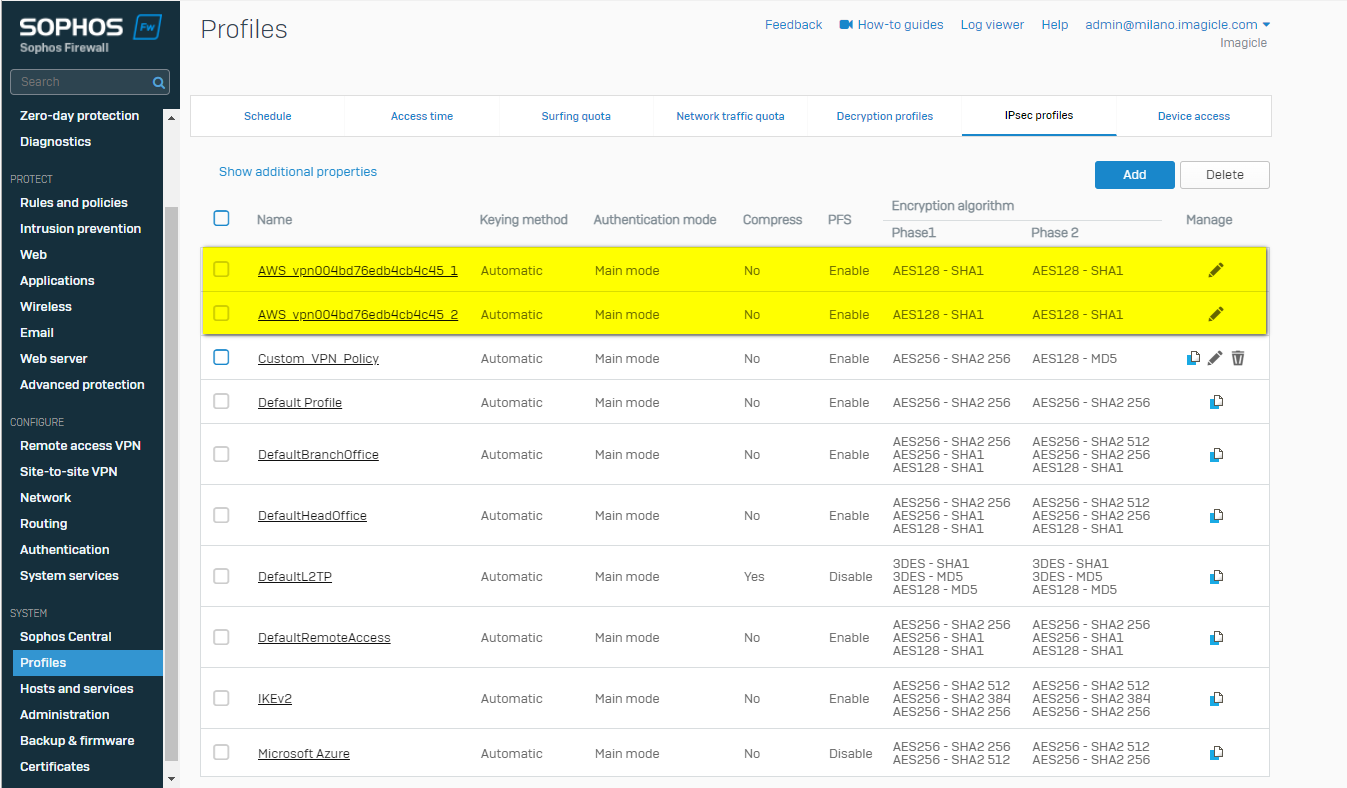Open the Decryption profiles tab
This screenshot has height=788, width=1347.
click(x=884, y=116)
